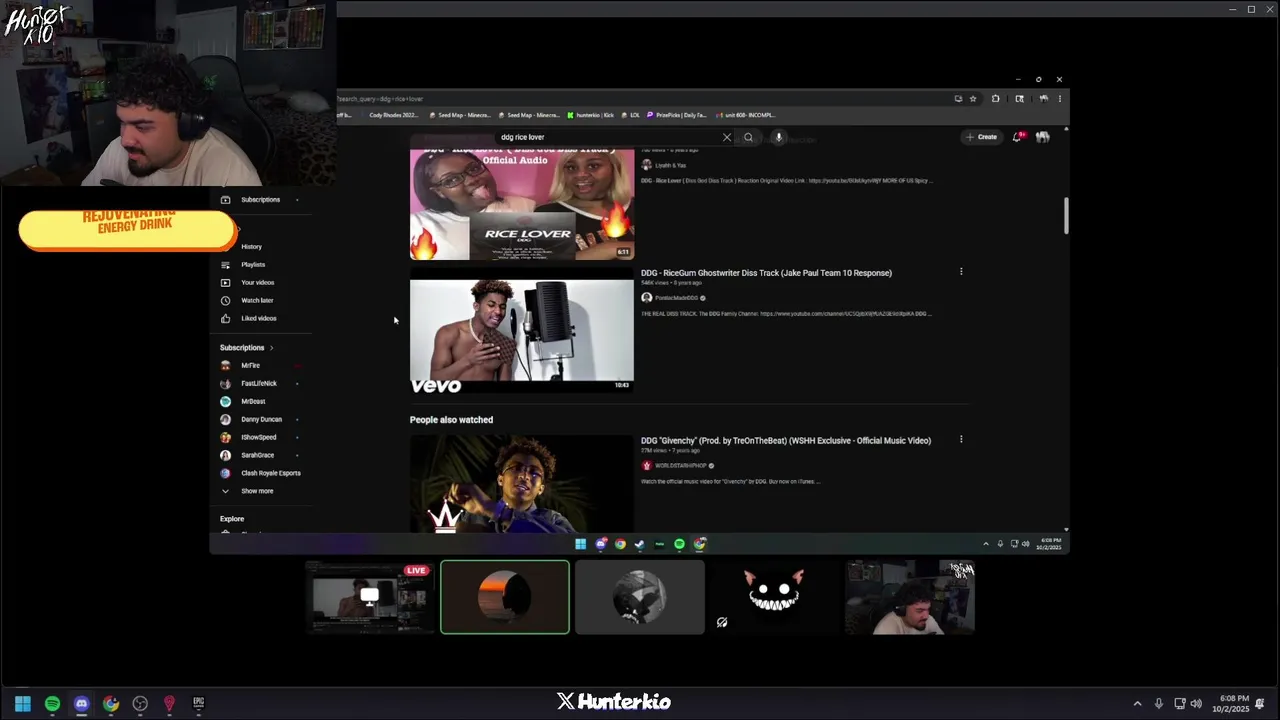This screenshot has height=720, width=1280.
Task: Open the SarahGrace subscription channel
Action: [257, 455]
